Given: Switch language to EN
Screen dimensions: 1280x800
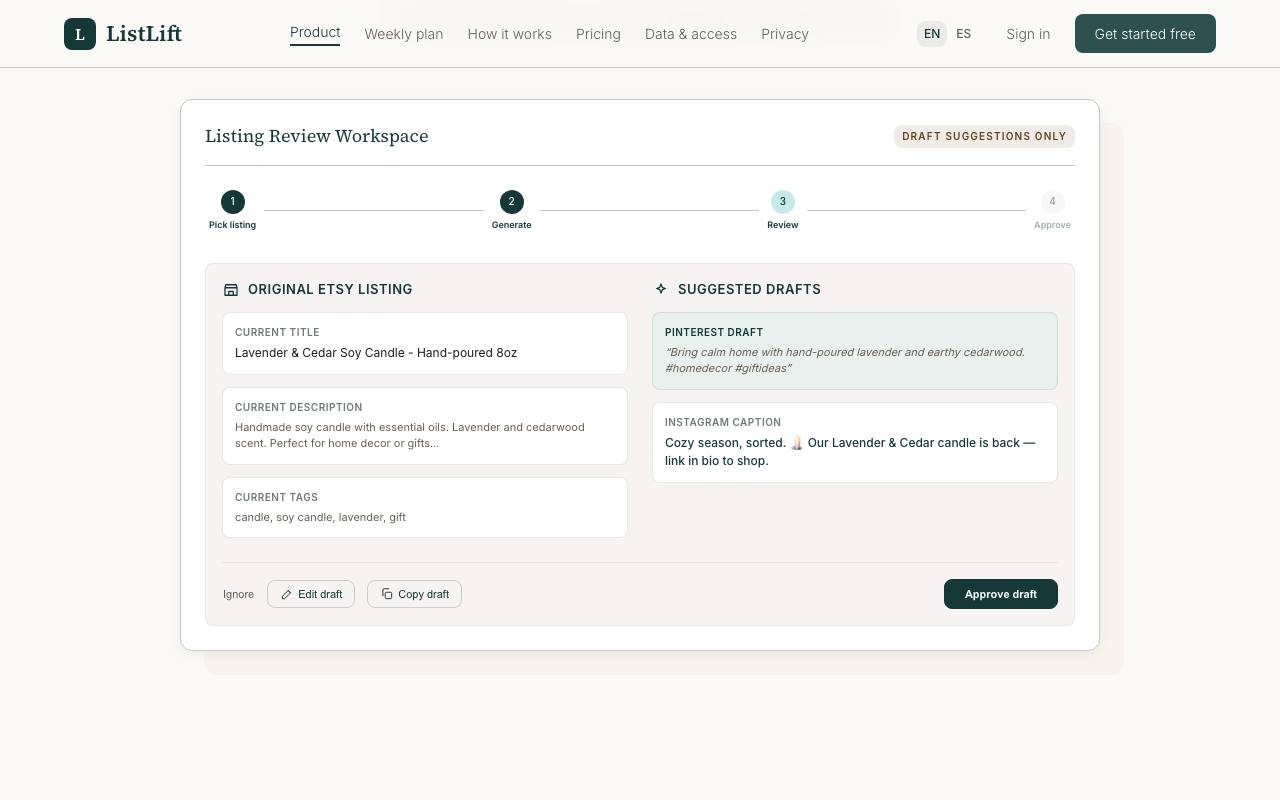Looking at the screenshot, I should 932,34.
